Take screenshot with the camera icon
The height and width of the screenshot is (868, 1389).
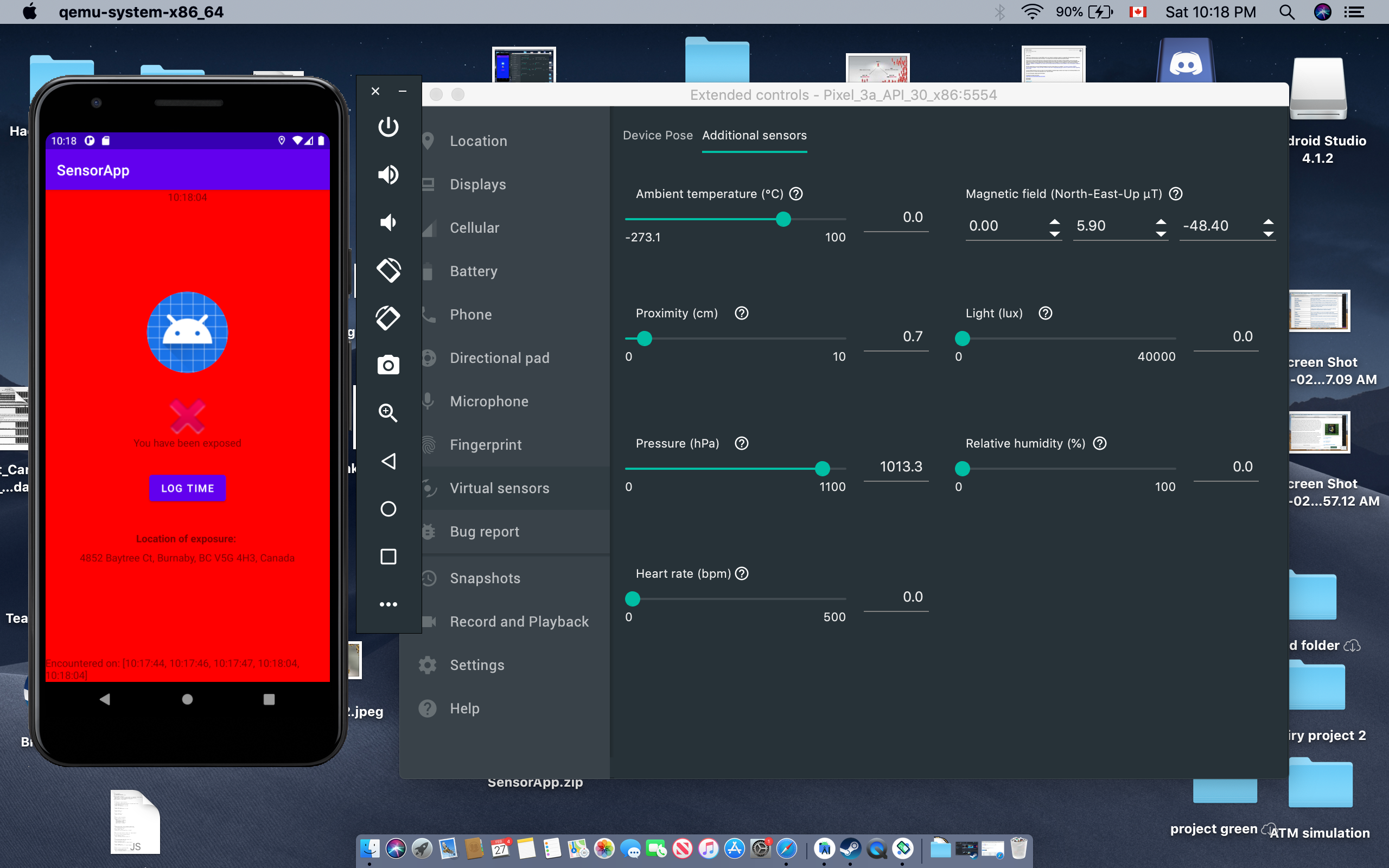point(388,365)
